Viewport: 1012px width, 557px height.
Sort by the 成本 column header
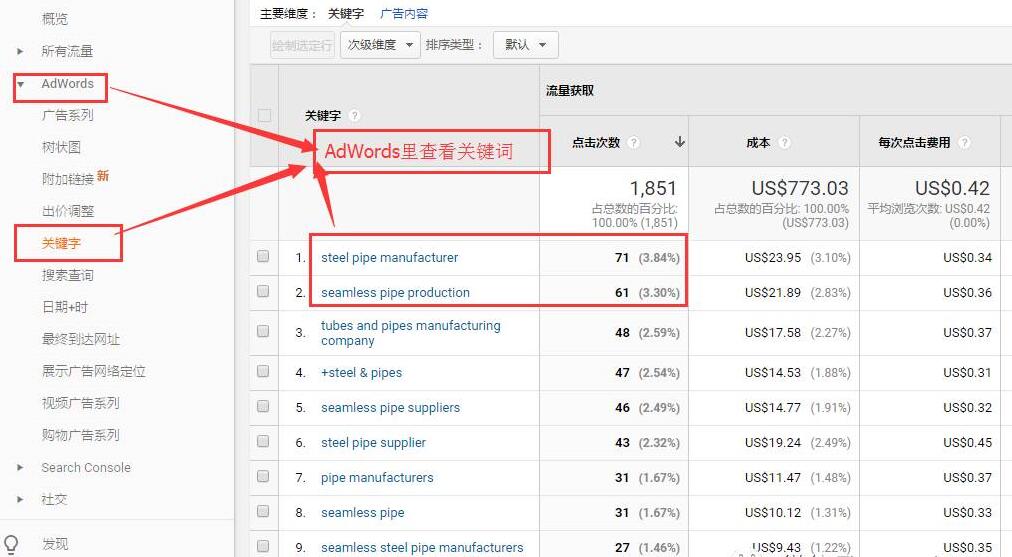click(758, 143)
